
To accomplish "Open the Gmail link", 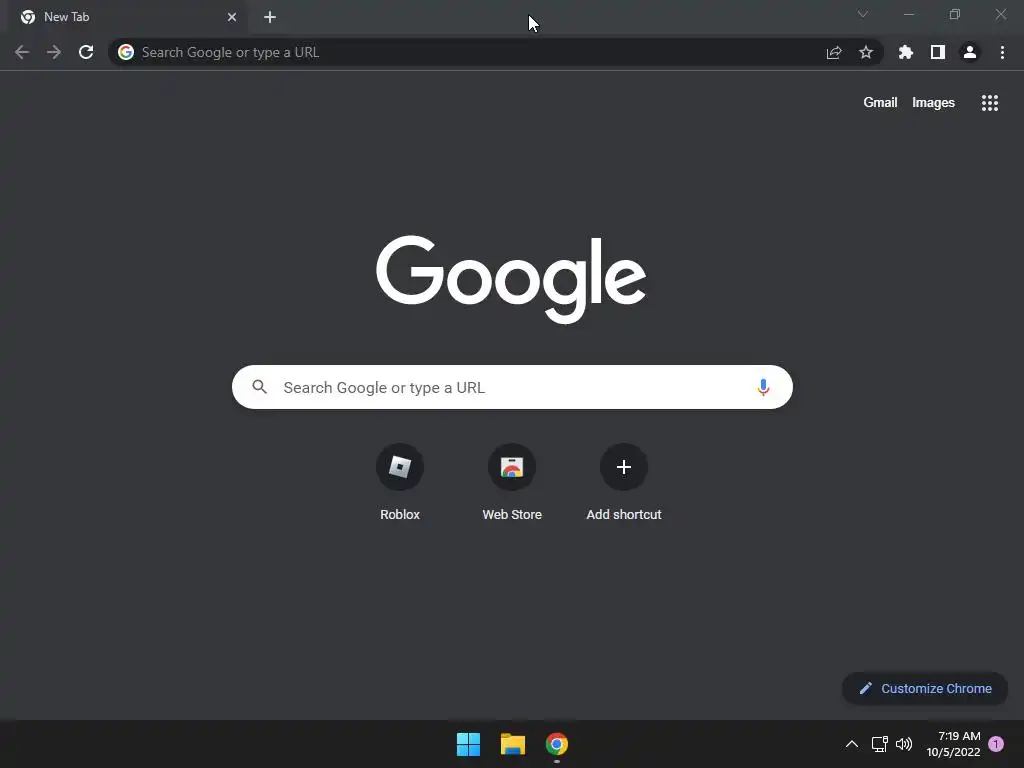I will coord(880,103).
